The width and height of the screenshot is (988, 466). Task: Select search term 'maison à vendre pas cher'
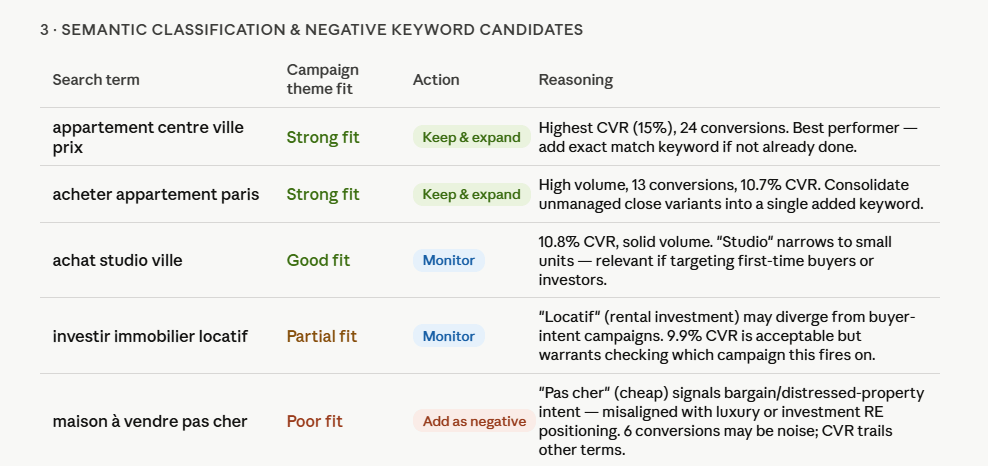(x=149, y=421)
